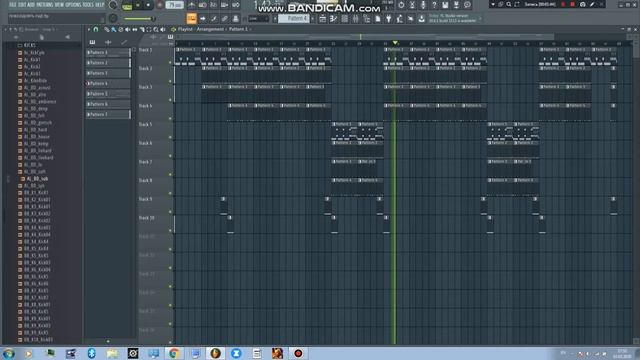The image size is (640, 360).
Task: Open the plugin picker plug icon
Action: [x=389, y=19]
